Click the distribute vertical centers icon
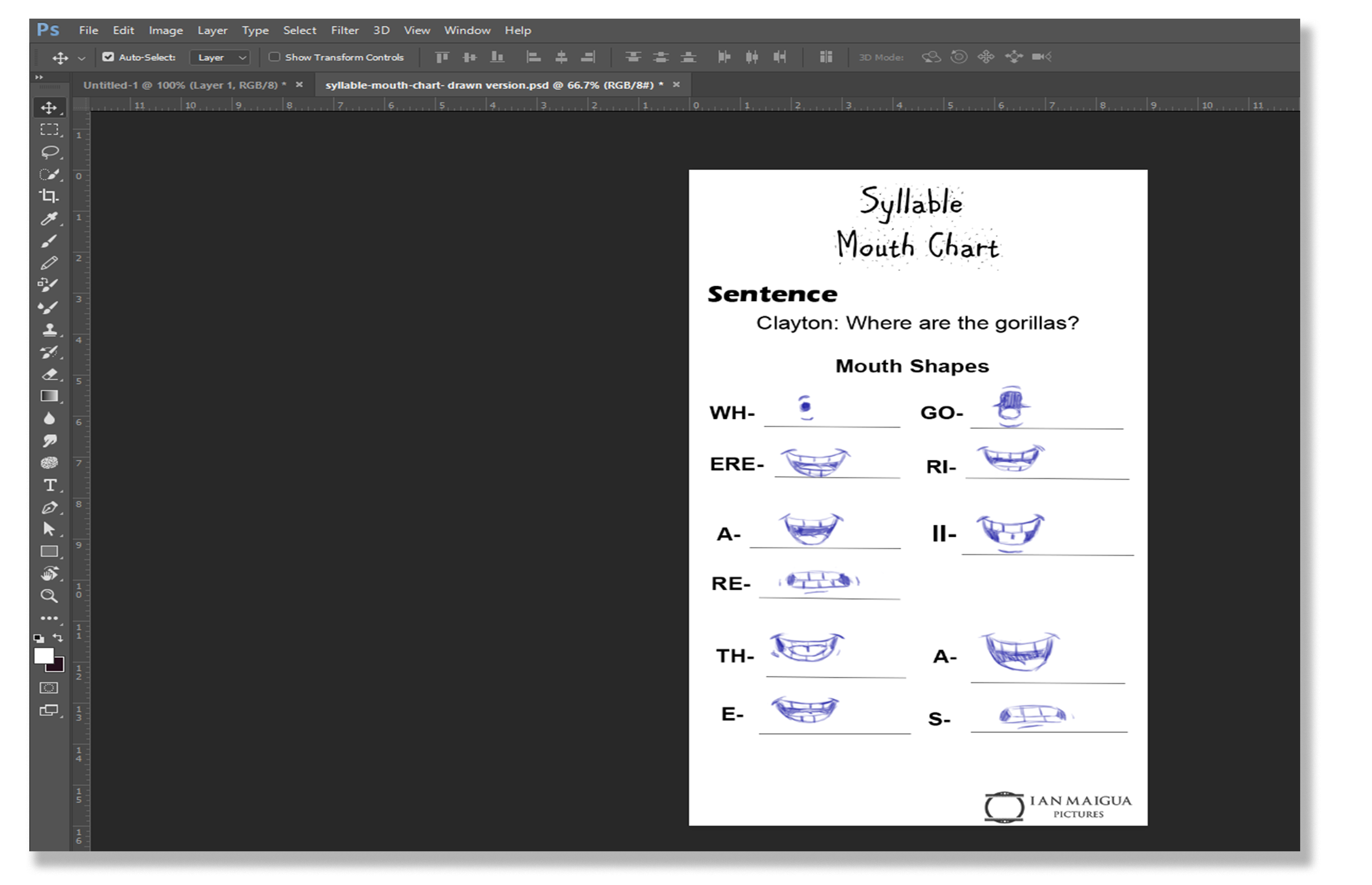This screenshot has height=885, width=1372. click(660, 57)
